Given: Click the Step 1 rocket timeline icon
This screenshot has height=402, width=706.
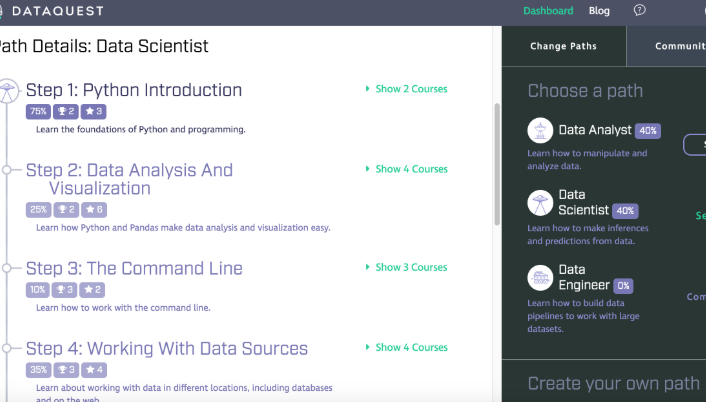Looking at the screenshot, I should 9,91.
